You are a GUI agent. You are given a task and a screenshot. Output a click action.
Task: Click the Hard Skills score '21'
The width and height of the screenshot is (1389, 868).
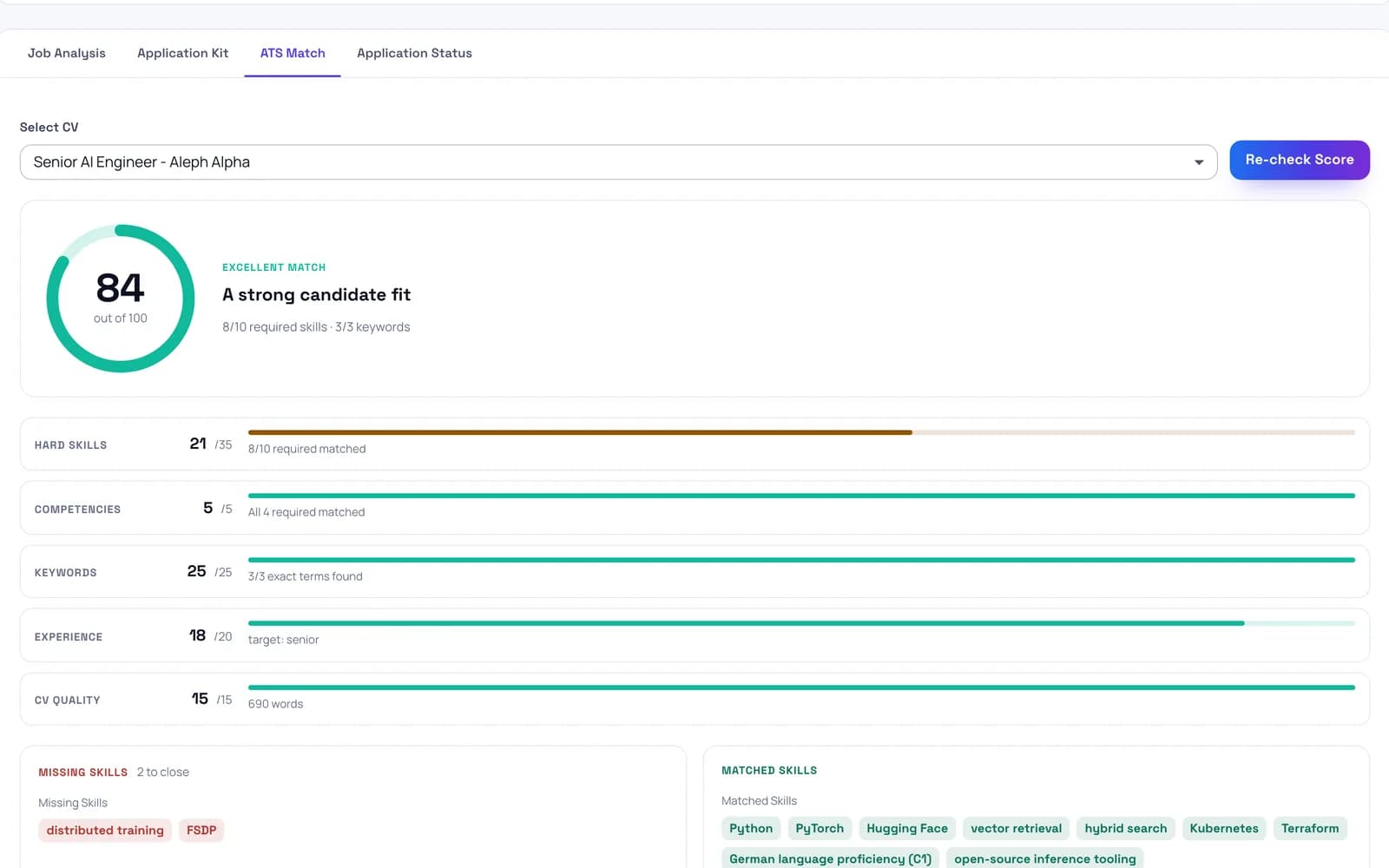[198, 444]
